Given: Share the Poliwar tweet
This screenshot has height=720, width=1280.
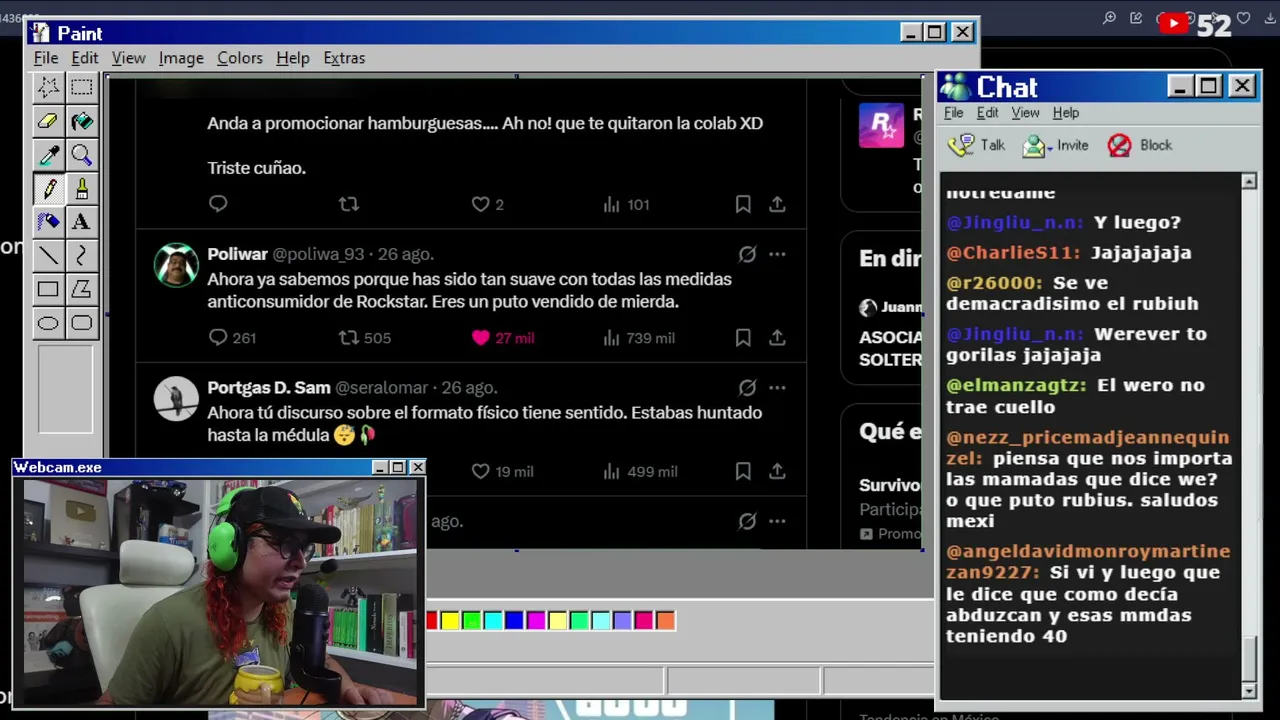Looking at the screenshot, I should point(777,338).
